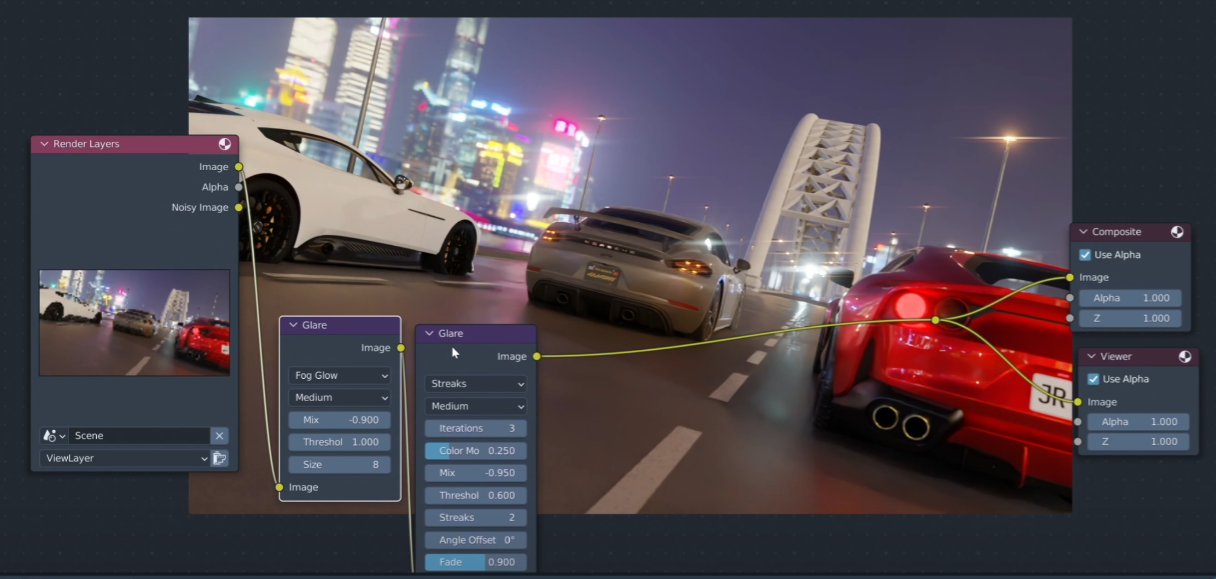This screenshot has width=1216, height=579.
Task: Toggle Use Alpha in Composite node
Action: coord(1085,255)
